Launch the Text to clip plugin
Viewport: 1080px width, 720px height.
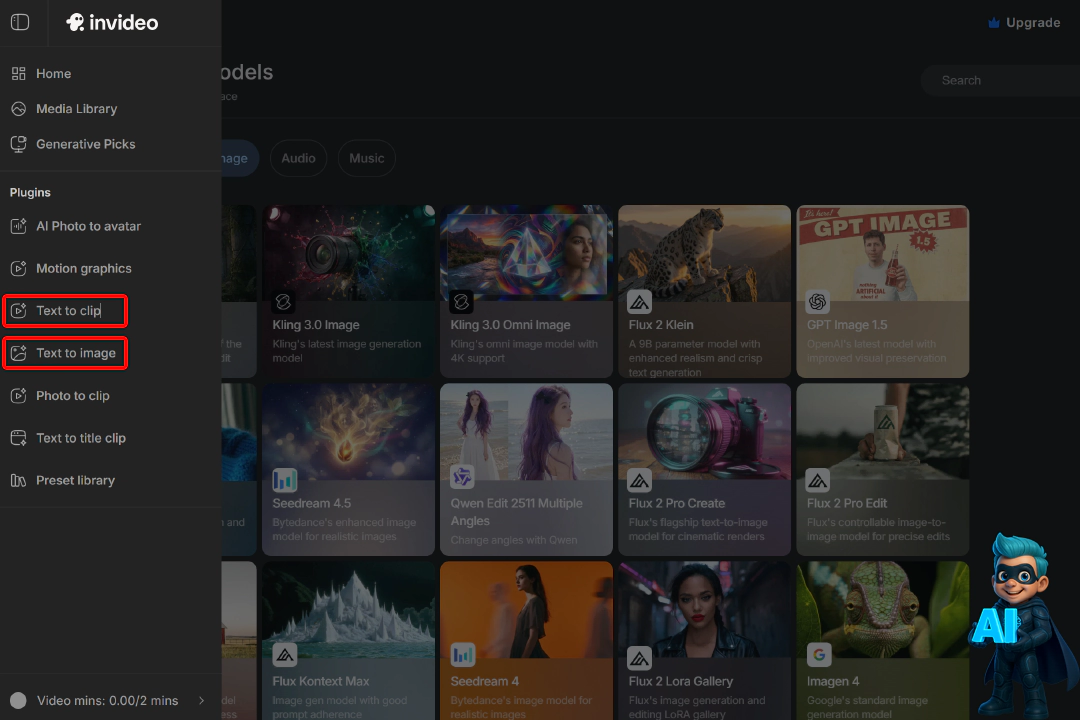point(66,311)
